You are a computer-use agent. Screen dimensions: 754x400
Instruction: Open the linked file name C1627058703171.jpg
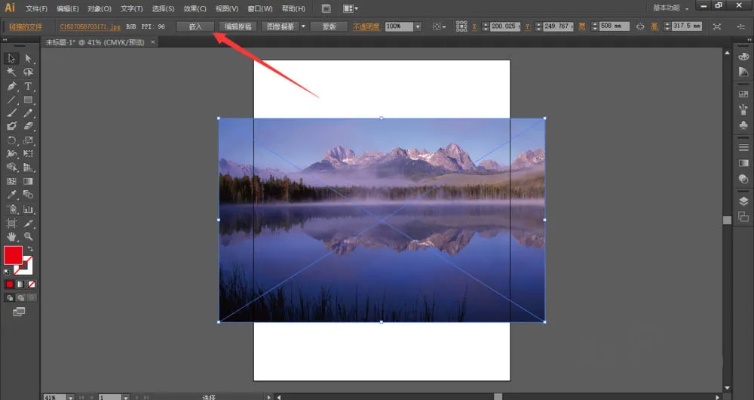90,27
